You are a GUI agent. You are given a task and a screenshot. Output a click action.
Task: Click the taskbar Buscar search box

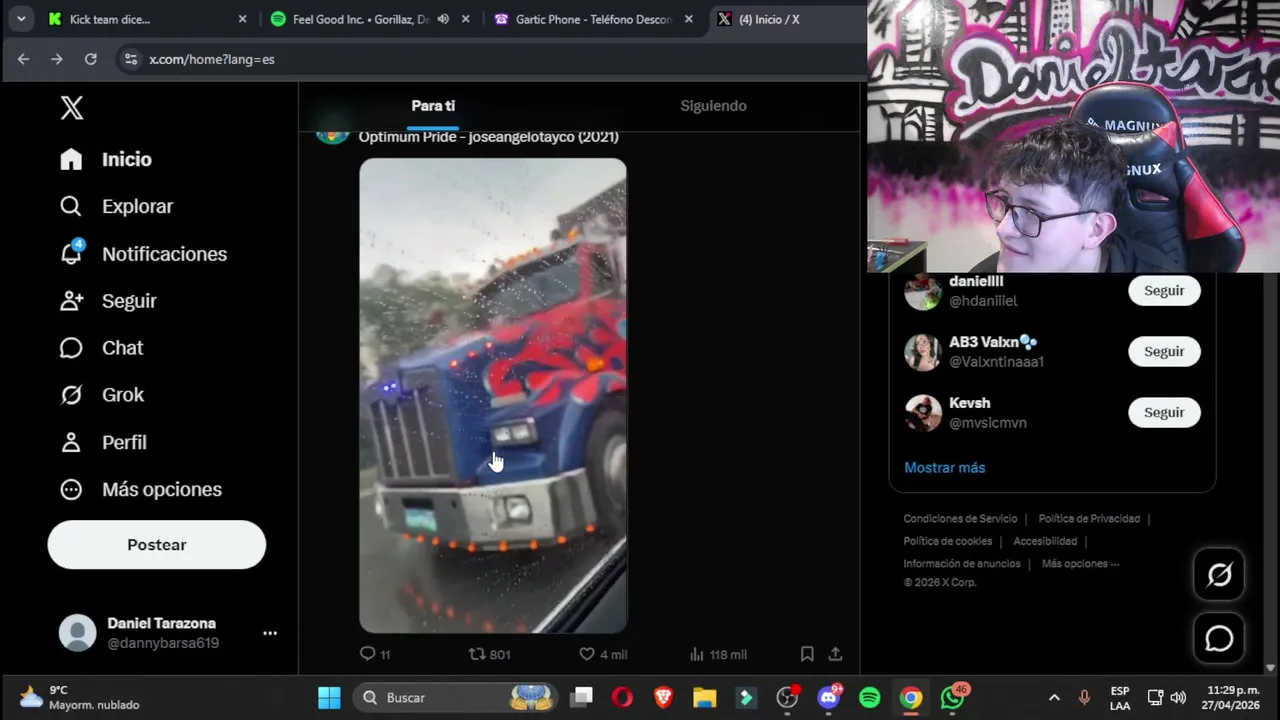click(x=457, y=697)
